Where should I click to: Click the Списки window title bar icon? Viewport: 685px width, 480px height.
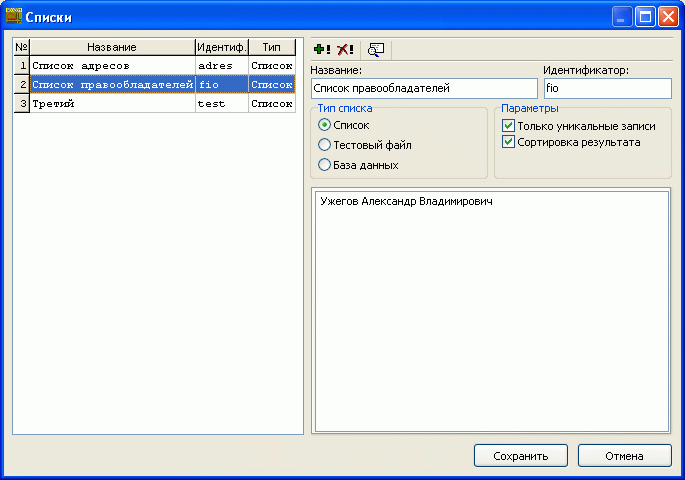click(14, 17)
